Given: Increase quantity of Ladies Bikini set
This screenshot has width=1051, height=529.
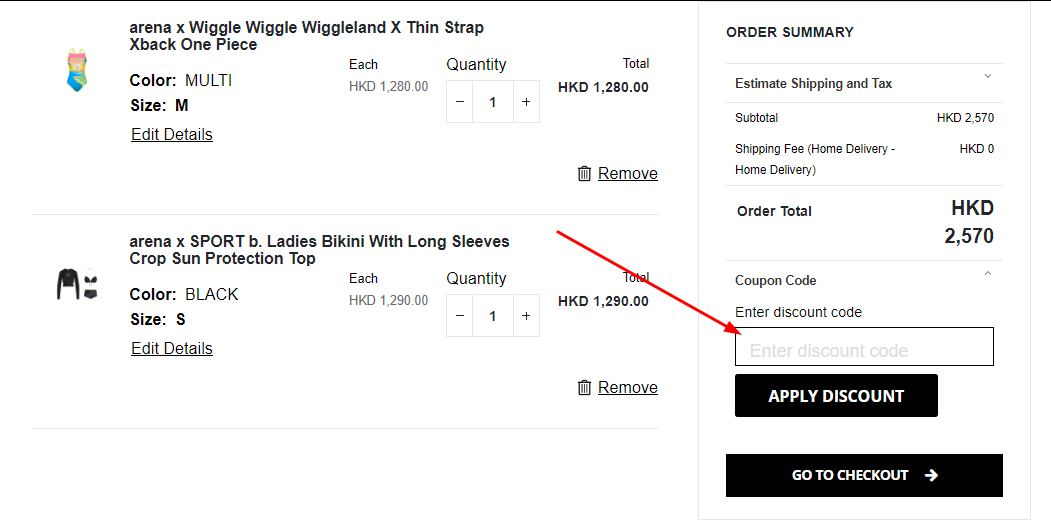Looking at the screenshot, I should tap(526, 316).
